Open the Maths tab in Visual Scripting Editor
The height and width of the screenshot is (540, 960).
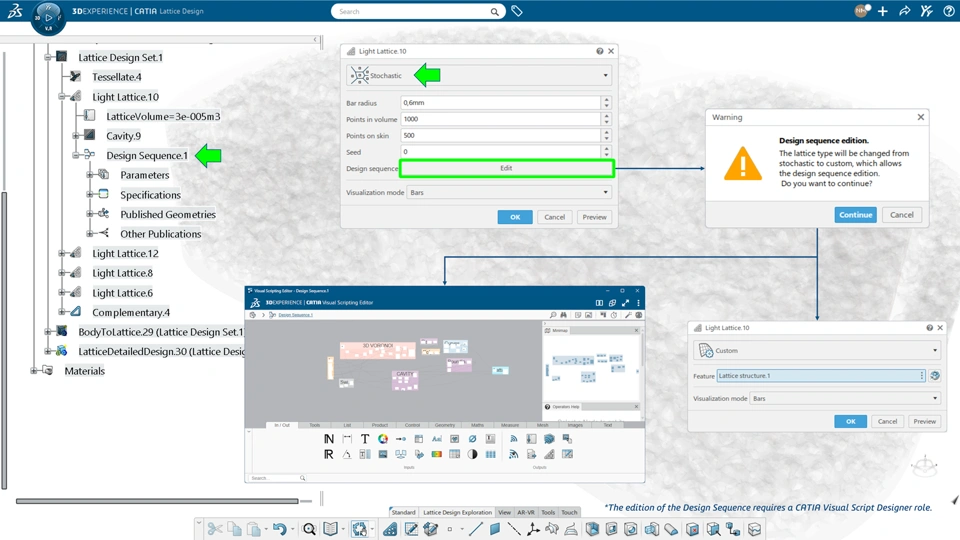pos(478,425)
